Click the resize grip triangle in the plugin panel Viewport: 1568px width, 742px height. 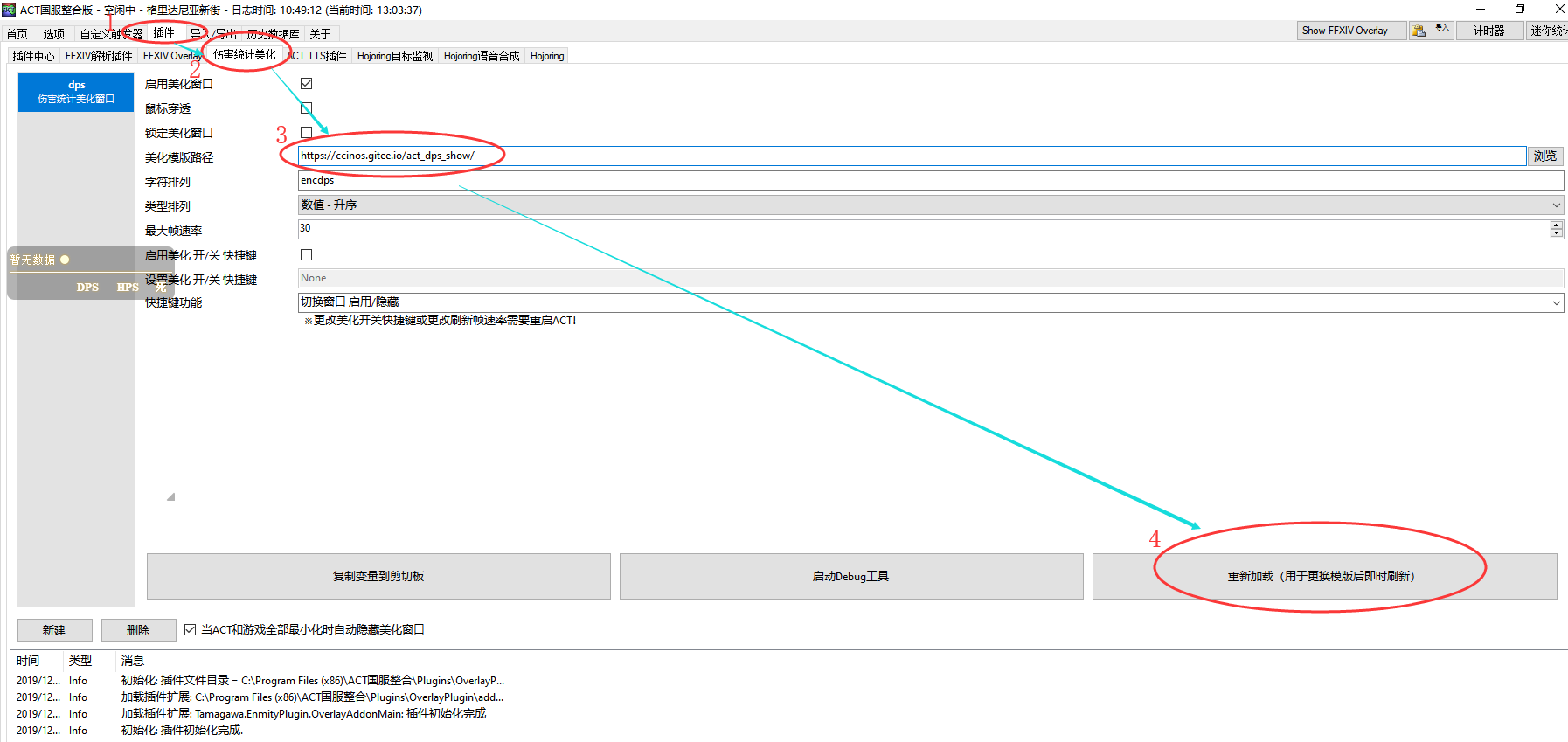170,496
